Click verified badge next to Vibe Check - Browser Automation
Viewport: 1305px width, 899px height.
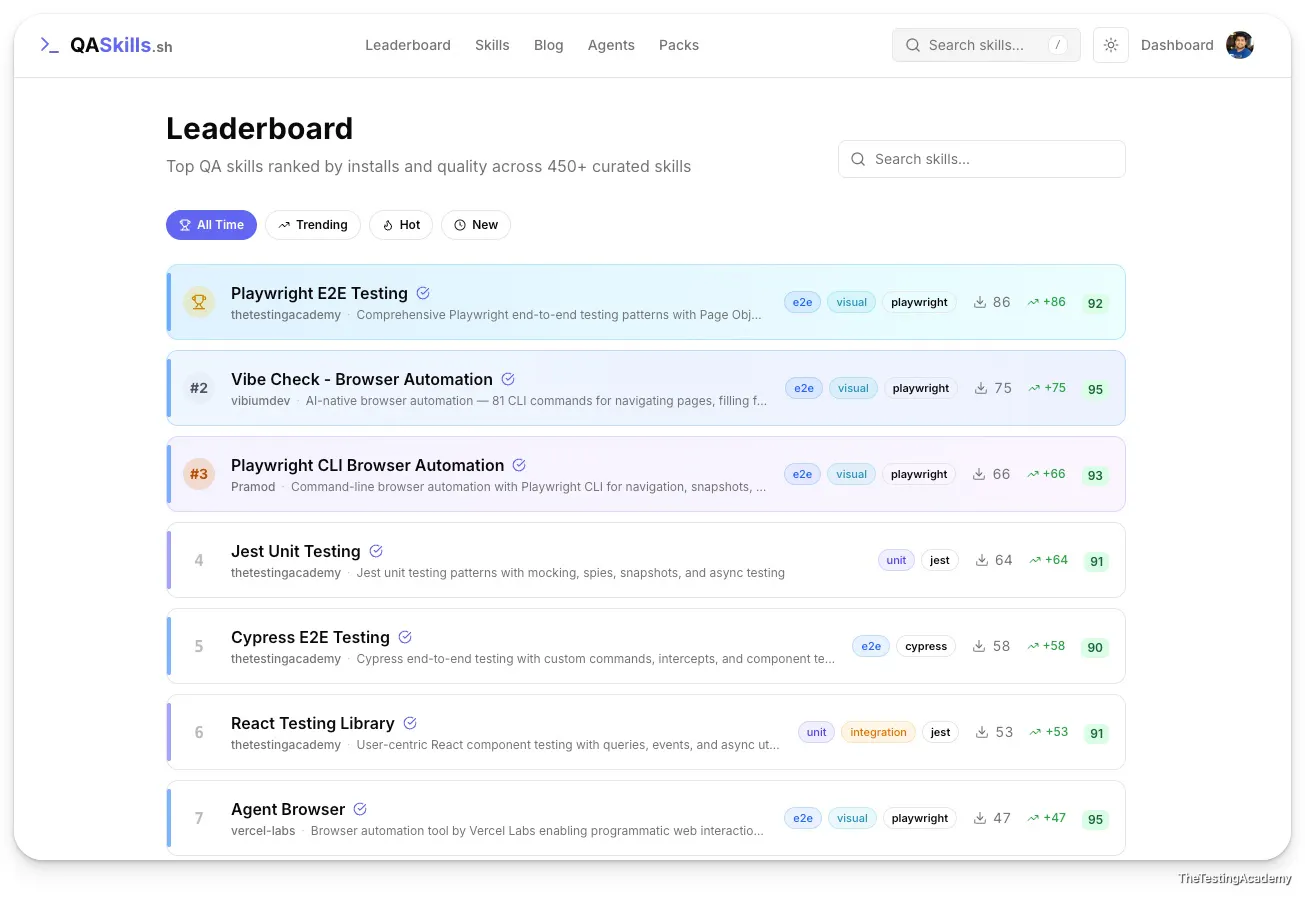(x=508, y=379)
